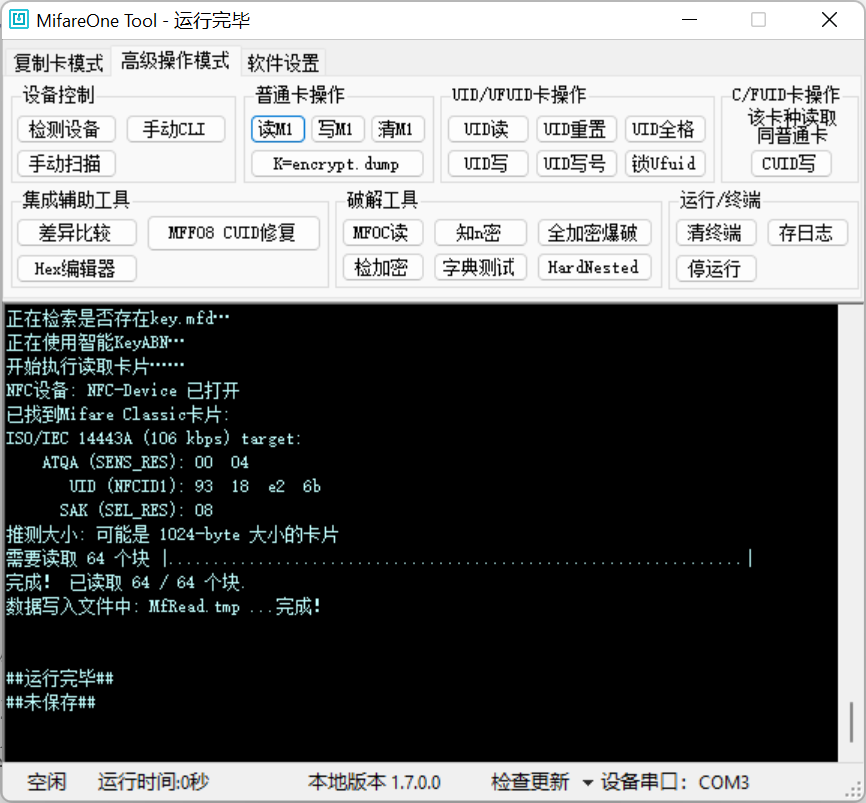The image size is (866, 803).
Task: Click the MFOC读 button
Action: pos(382,233)
